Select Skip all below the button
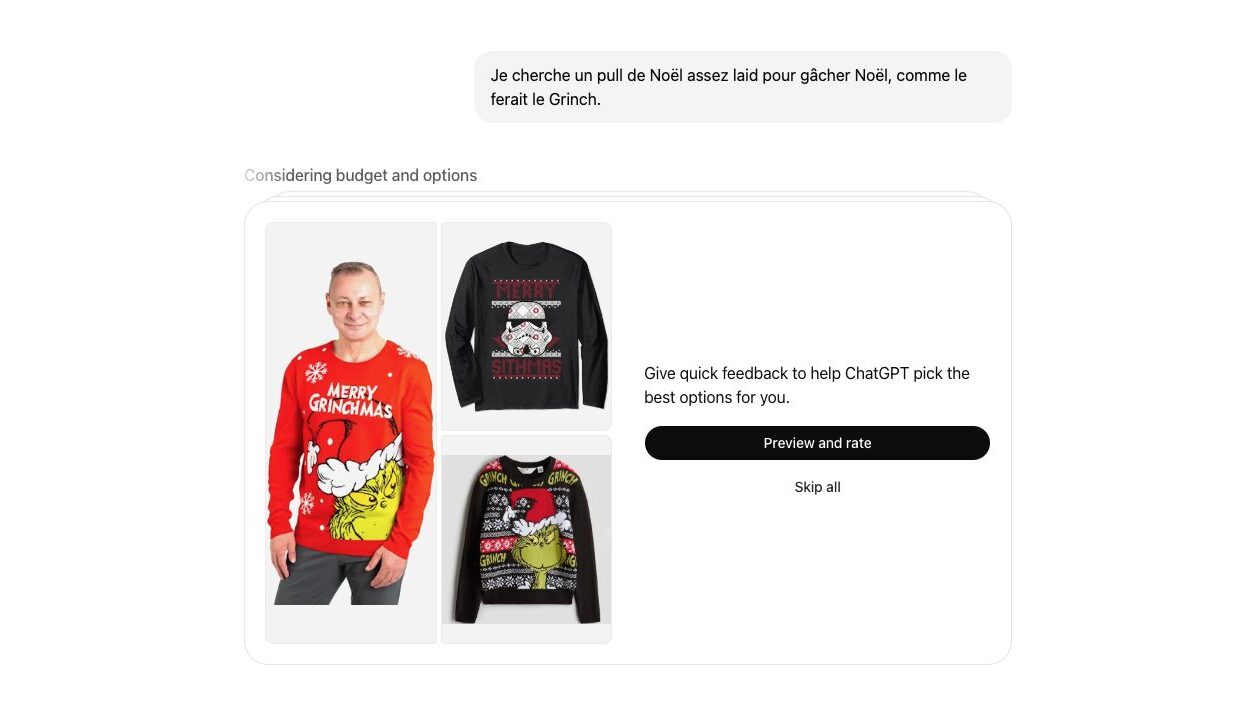1252x704 pixels. tap(817, 487)
